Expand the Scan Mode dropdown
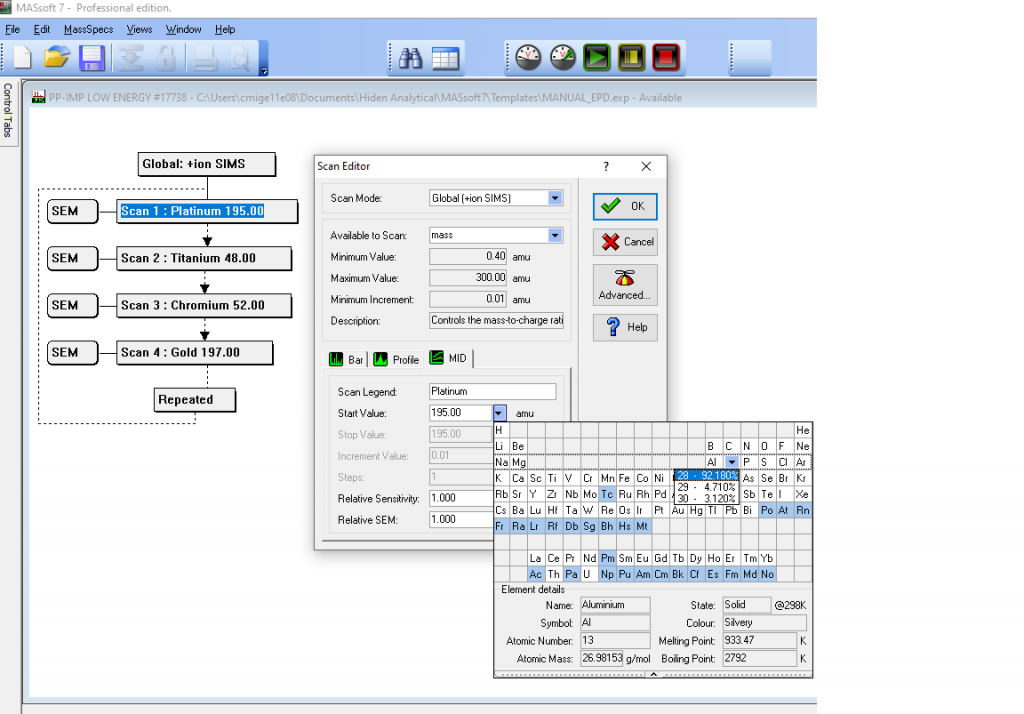1024x714 pixels. tap(555, 198)
